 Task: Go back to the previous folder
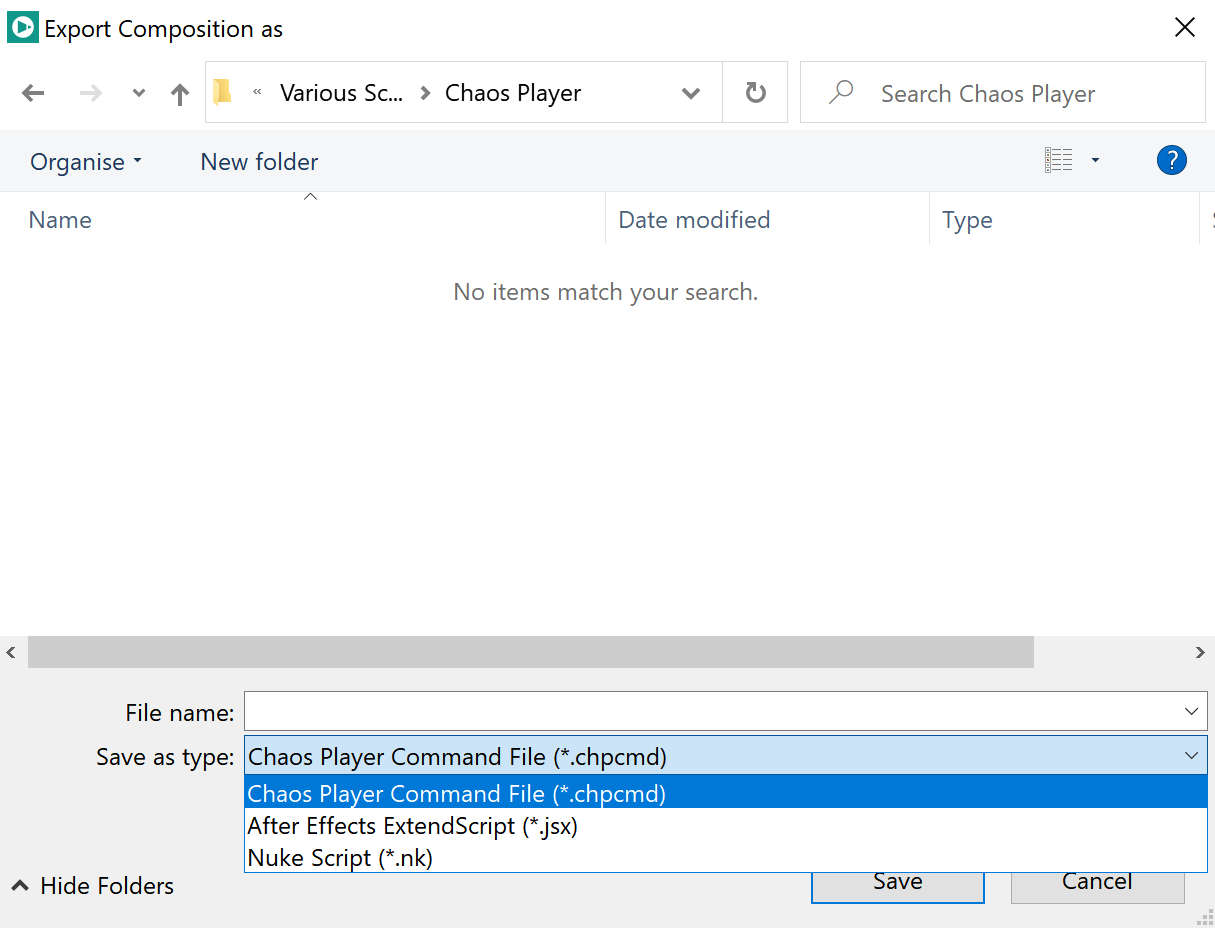pyautogui.click(x=33, y=93)
